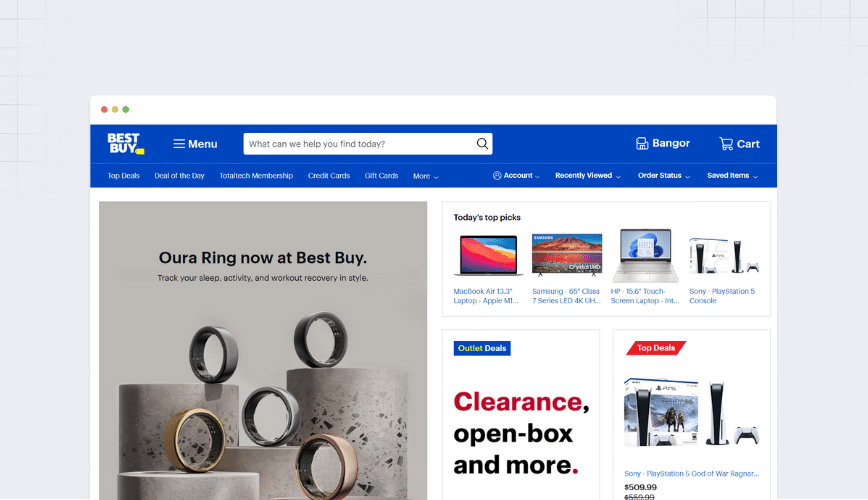Screen dimensions: 868x500
Task: Select Deal of the Day
Action: tap(179, 176)
